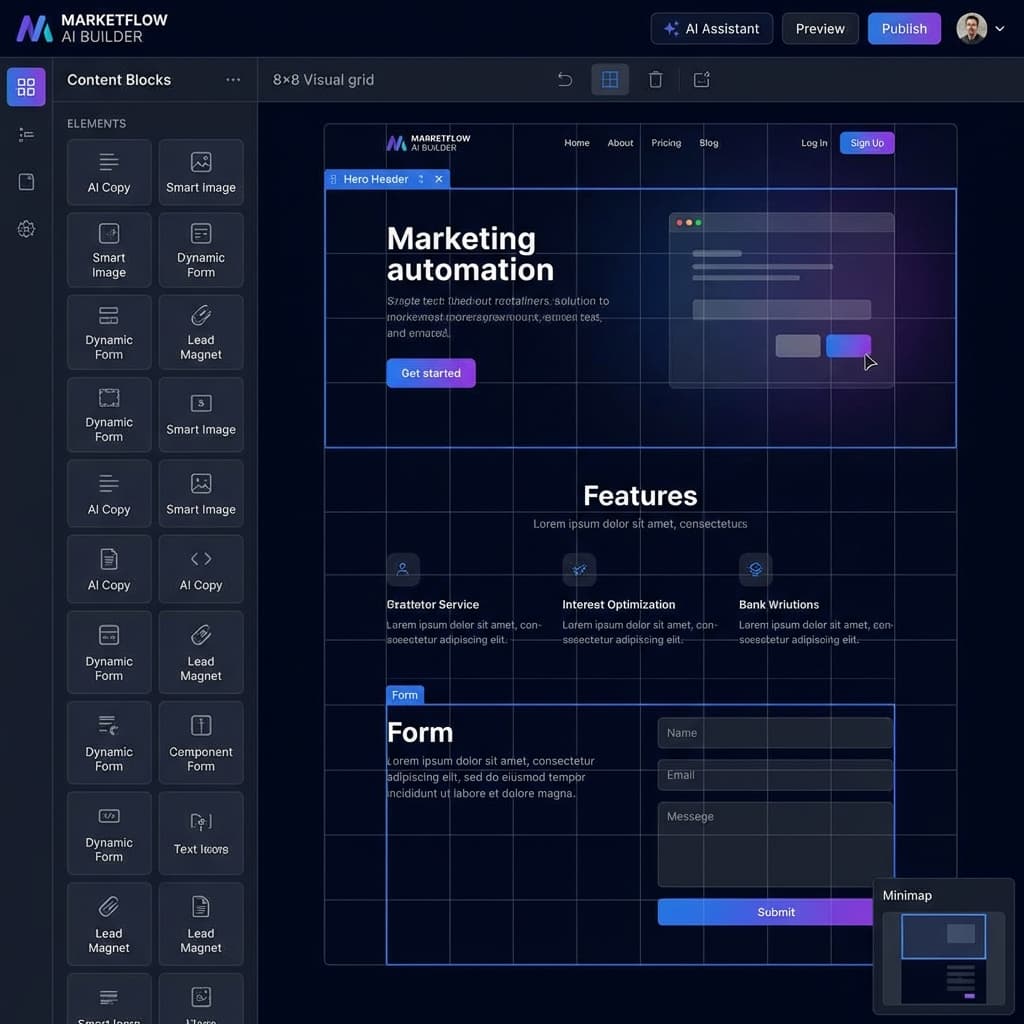Click the Preview button
The width and height of the screenshot is (1024, 1024).
click(820, 29)
